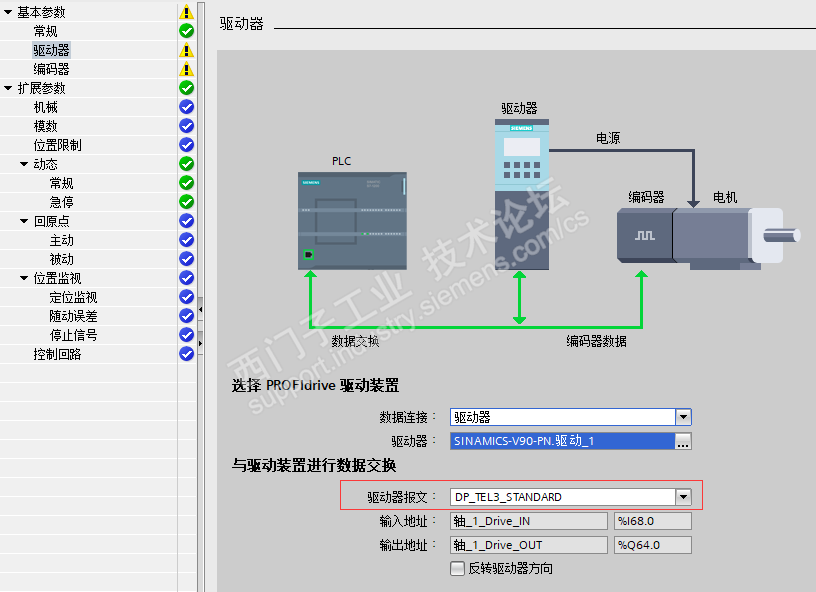Viewport: 816px width, 592px height.
Task: Click the motor image in diagram
Action: tap(736, 238)
